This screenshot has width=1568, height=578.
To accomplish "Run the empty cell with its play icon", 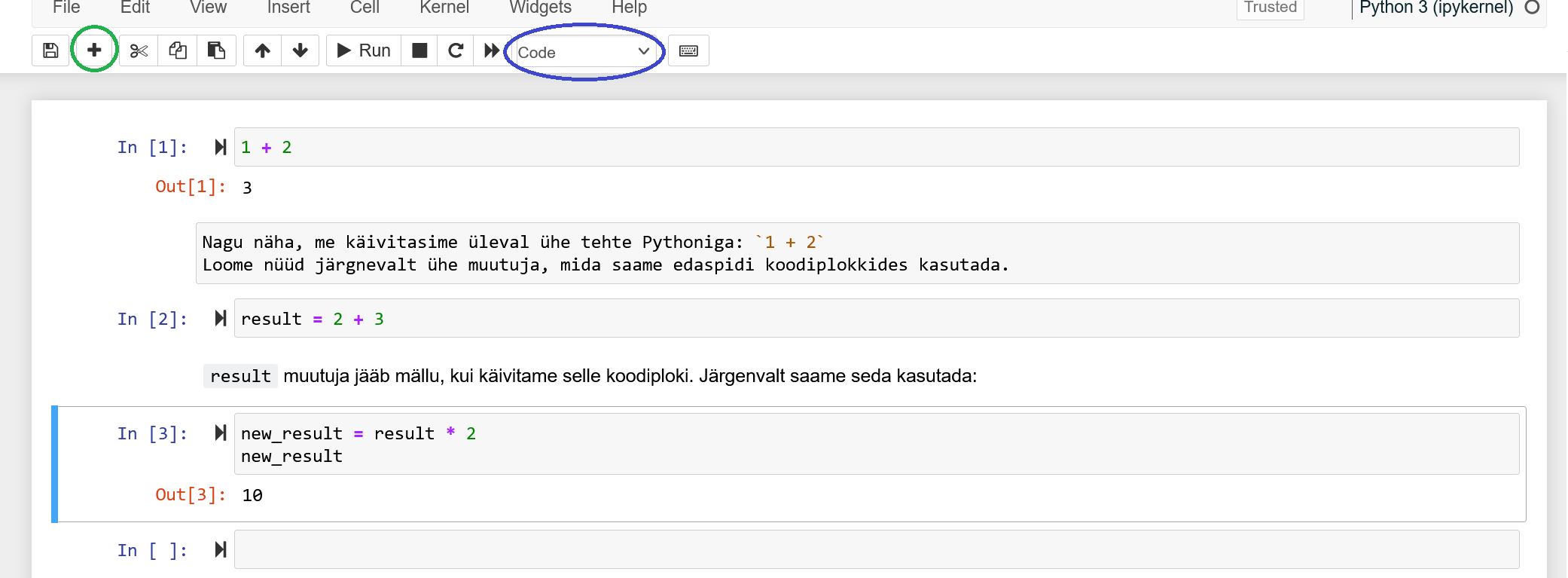I will [x=220, y=549].
